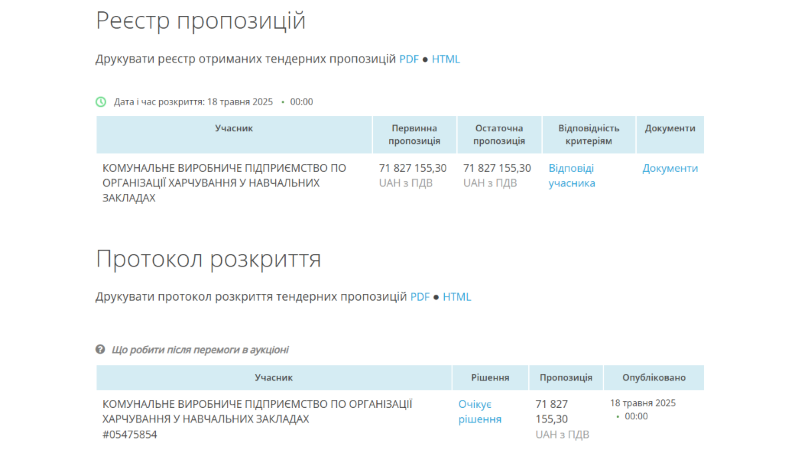Click 'Опубліковано' column header

tap(654, 378)
